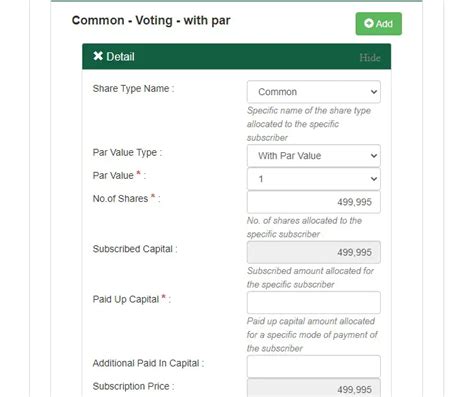The width and height of the screenshot is (474, 397).
Task: Click chevron arrow of Common dropdown
Action: pyautogui.click(x=374, y=92)
